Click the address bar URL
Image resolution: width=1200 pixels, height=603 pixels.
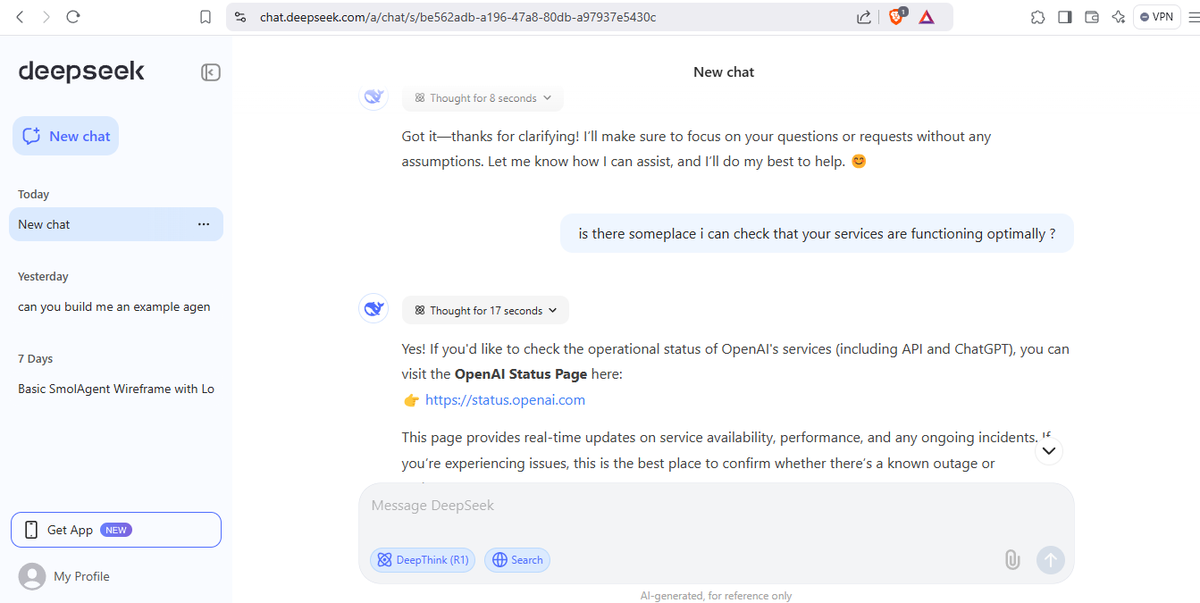pyautogui.click(x=457, y=17)
